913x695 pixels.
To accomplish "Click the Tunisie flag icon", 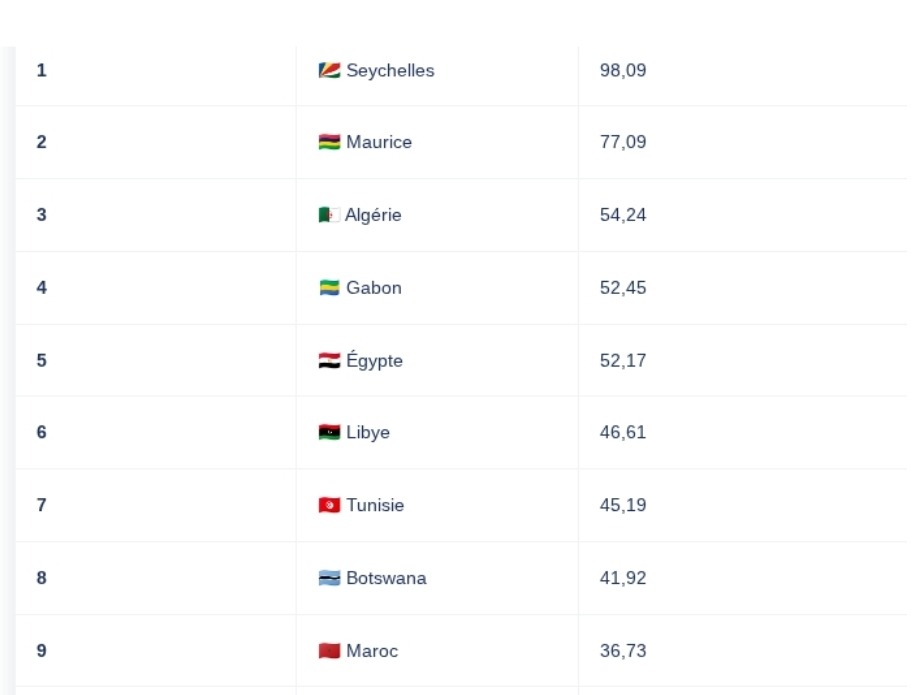I will (329, 506).
